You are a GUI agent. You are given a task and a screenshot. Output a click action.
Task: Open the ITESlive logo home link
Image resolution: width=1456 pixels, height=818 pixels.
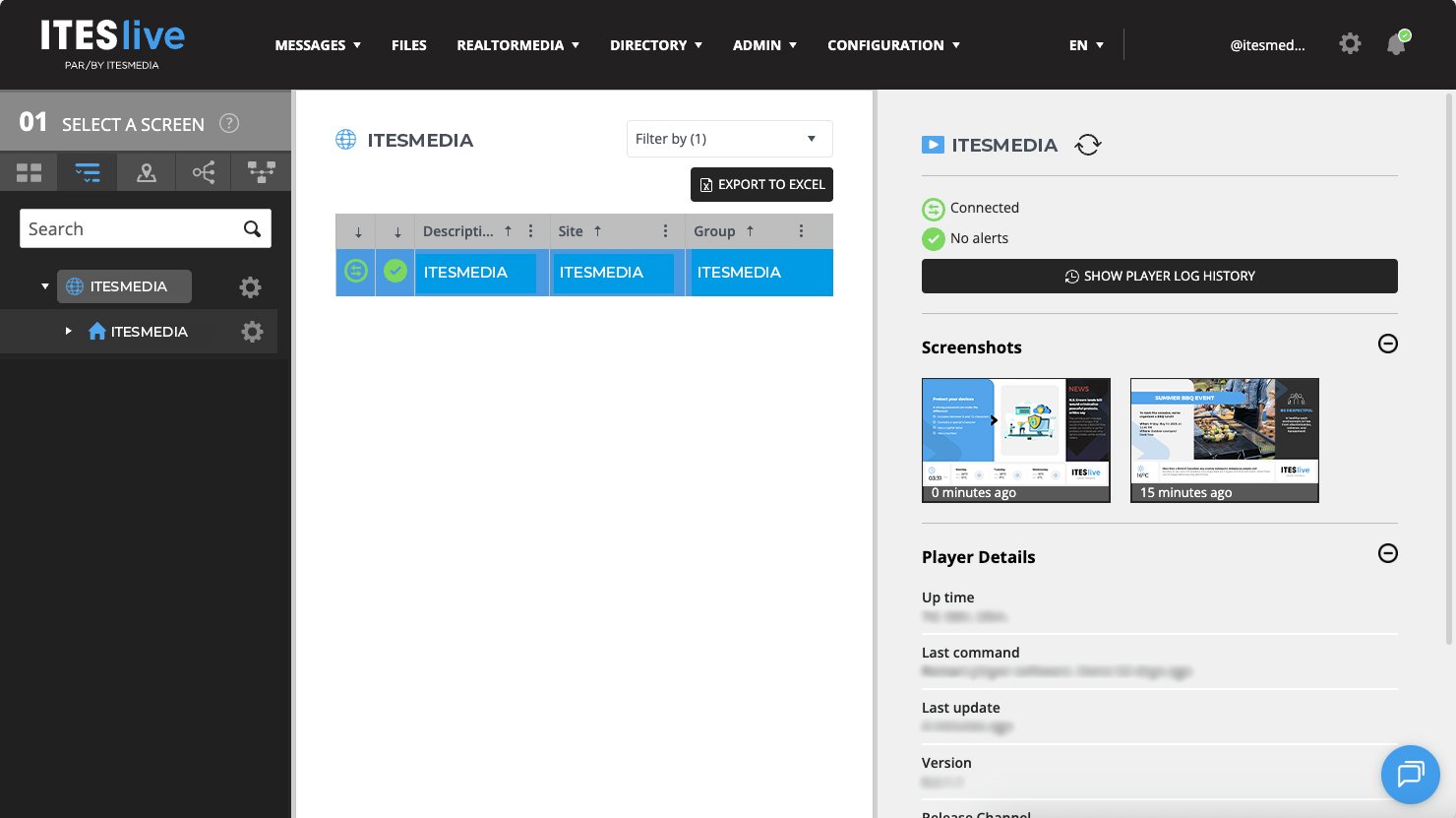pos(112,44)
